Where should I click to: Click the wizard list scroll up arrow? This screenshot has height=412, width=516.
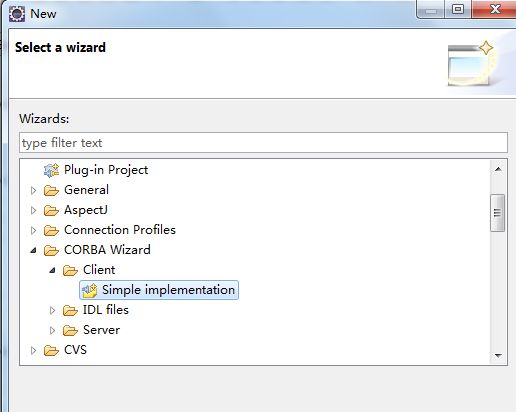click(x=498, y=169)
